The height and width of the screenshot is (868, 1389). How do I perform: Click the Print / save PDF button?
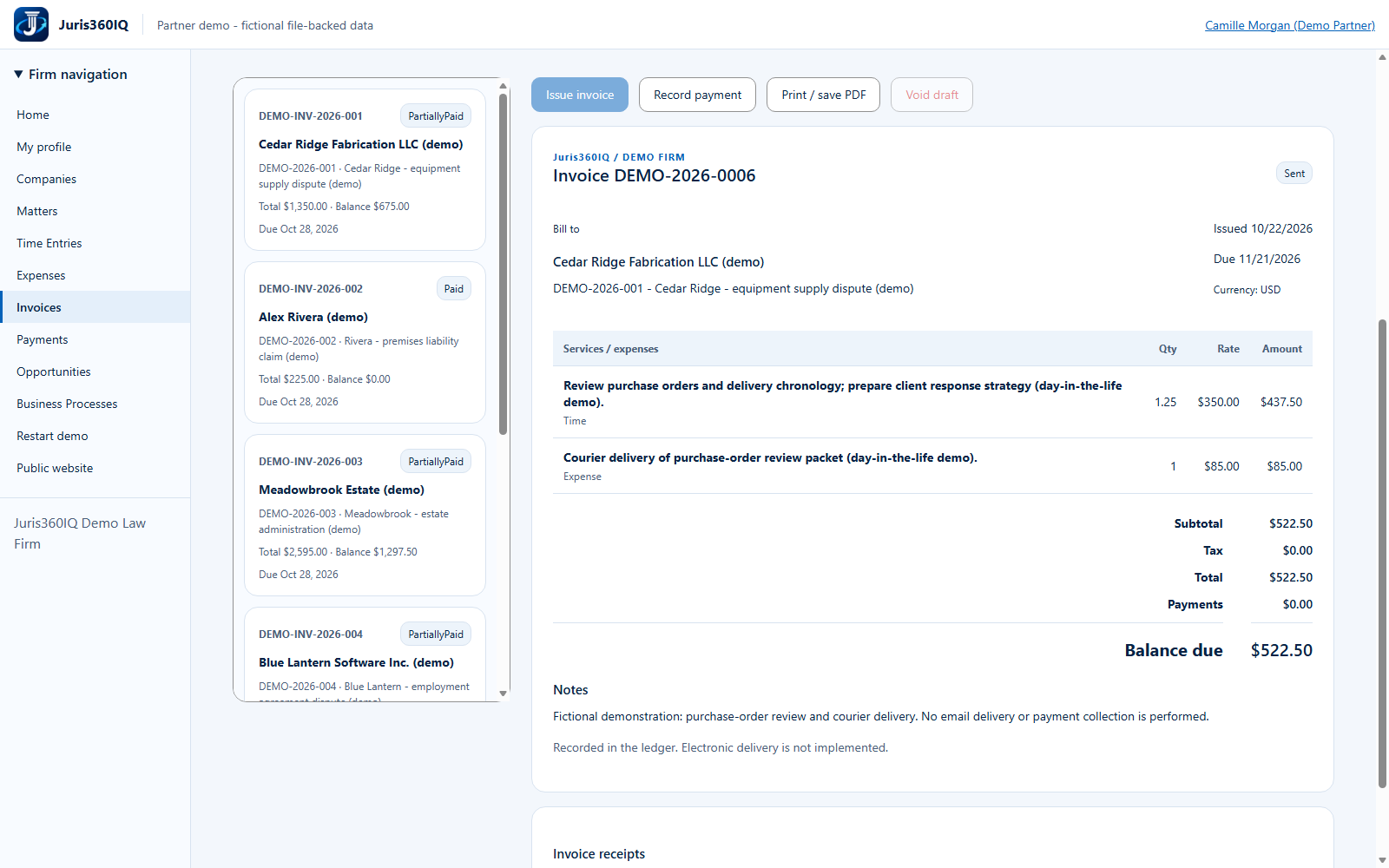(823, 95)
